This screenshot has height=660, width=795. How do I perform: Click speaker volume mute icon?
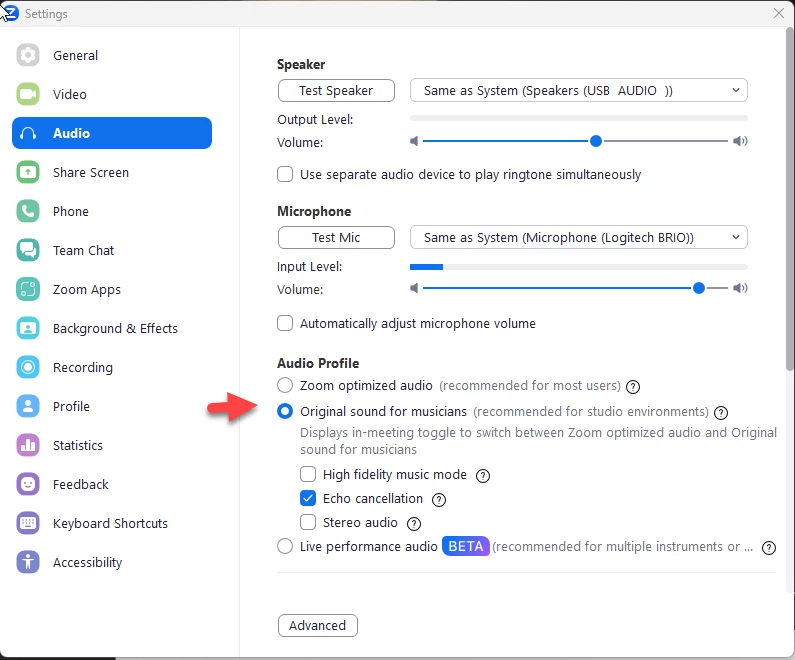[x=414, y=141]
